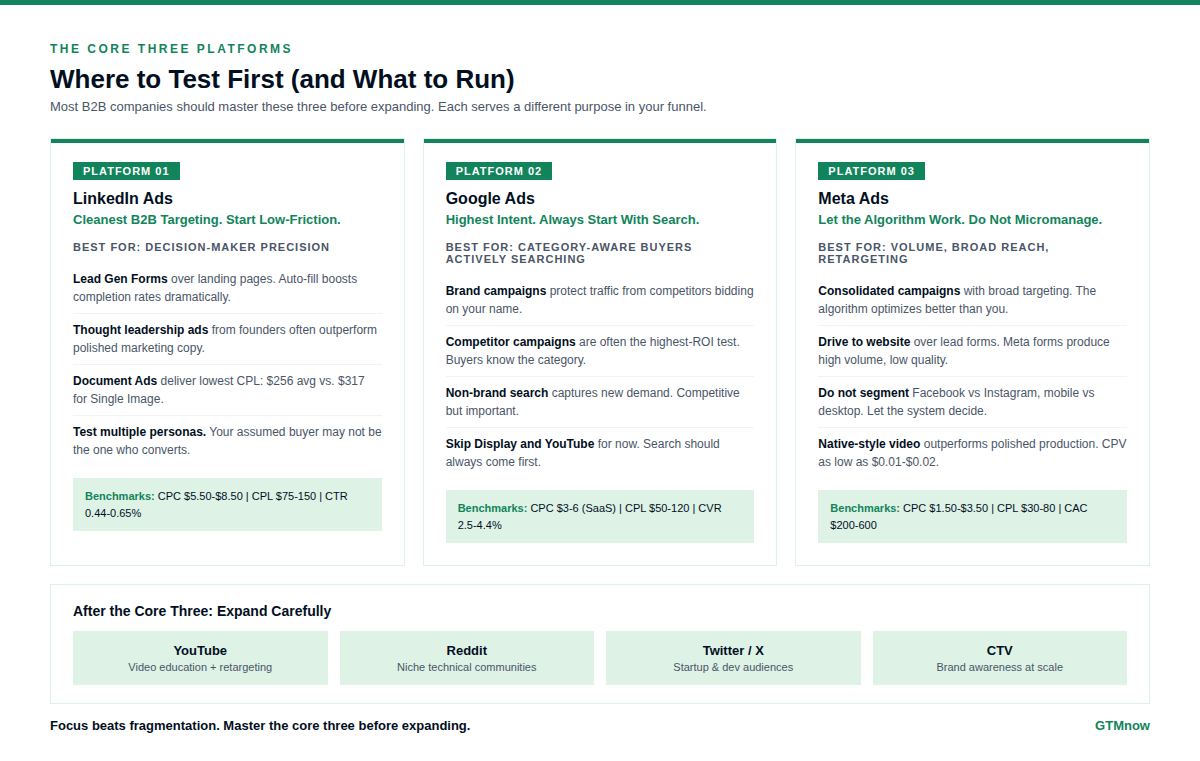
Task: Select the PLATFORM 02 badge
Action: click(499, 171)
